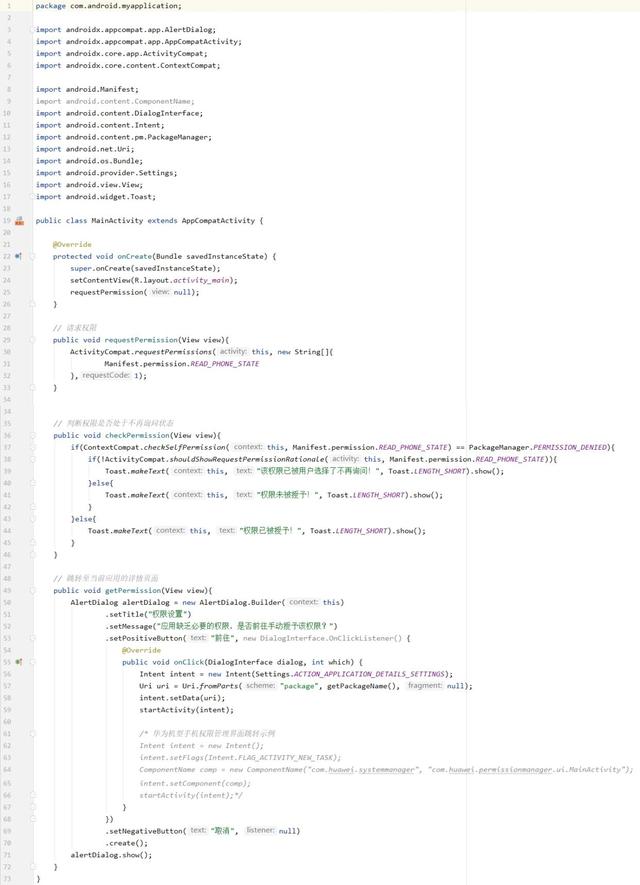Viewport: 640px width, 885px height.
Task: Click the import androidx.core.content.ContextCompat line
Action: click(128, 65)
